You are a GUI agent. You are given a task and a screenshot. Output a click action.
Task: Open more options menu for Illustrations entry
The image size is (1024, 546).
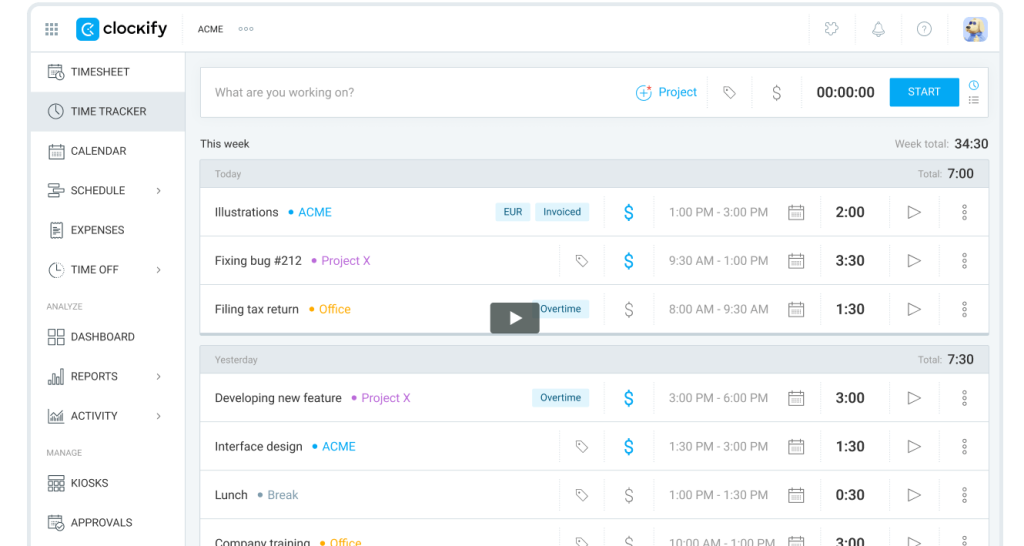tap(964, 212)
